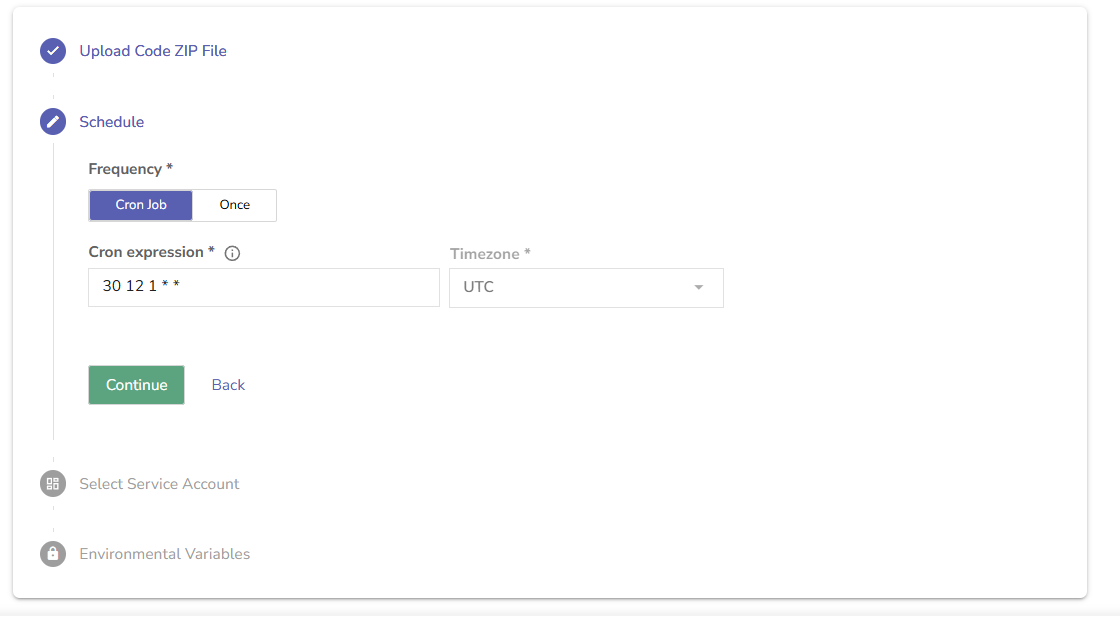Click the UTC value in Timezone field
This screenshot has width=1120, height=630.
pyautogui.click(x=479, y=288)
